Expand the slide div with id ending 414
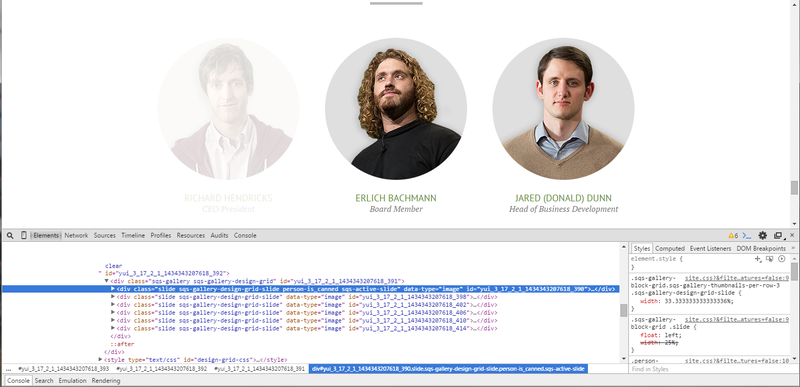This screenshot has height=387, width=800. tap(113, 328)
